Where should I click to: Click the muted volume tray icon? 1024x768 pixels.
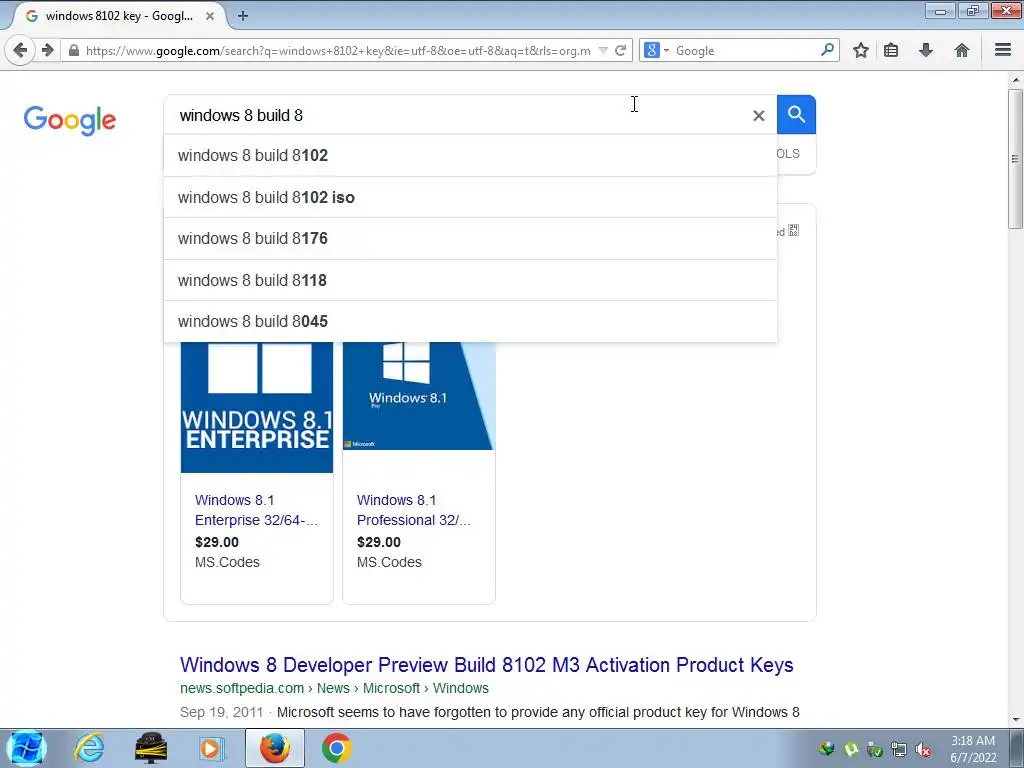[x=923, y=750]
